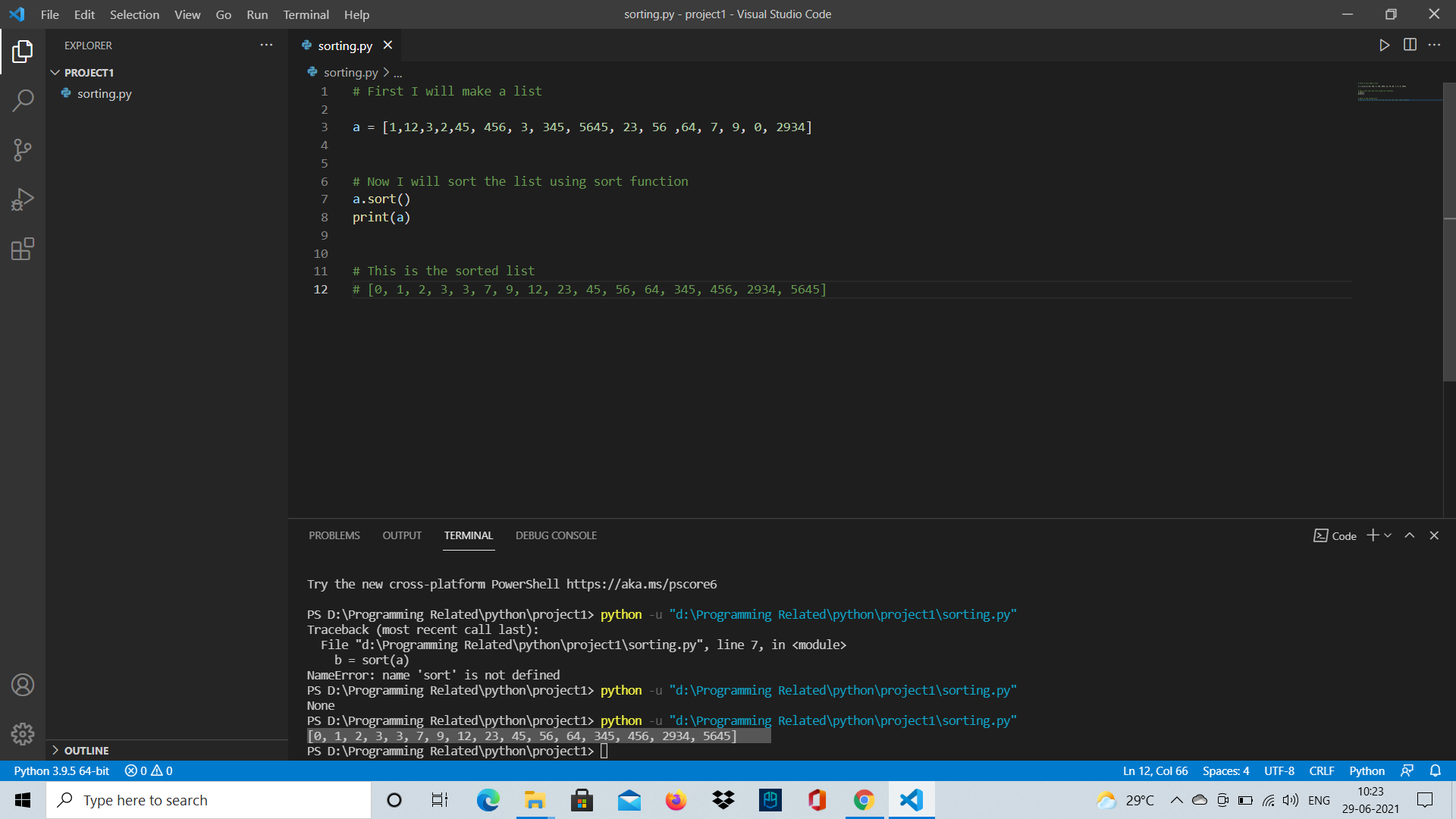Split the editor to the right
This screenshot has width=1456, height=819.
click(x=1410, y=45)
